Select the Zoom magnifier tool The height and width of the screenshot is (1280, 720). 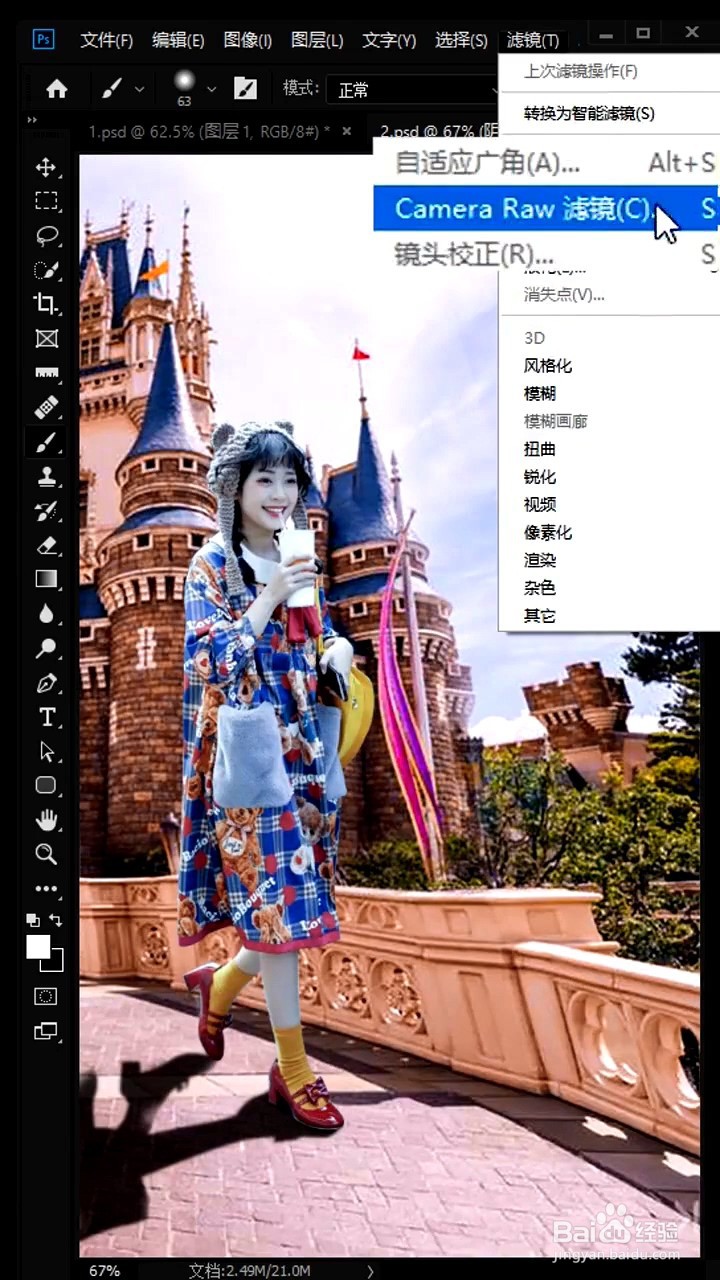point(46,854)
